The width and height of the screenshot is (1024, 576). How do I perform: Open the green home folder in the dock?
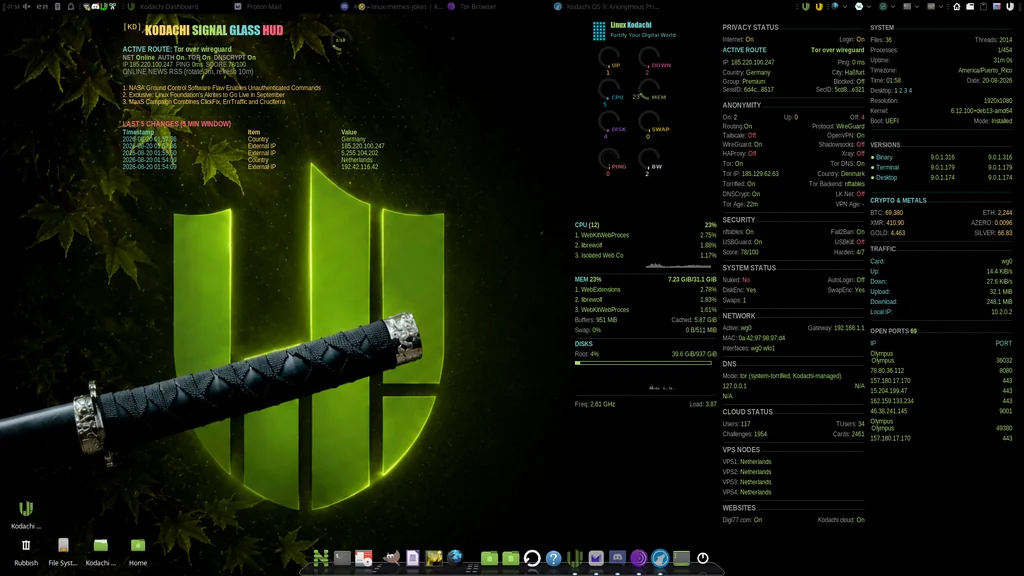click(489, 558)
